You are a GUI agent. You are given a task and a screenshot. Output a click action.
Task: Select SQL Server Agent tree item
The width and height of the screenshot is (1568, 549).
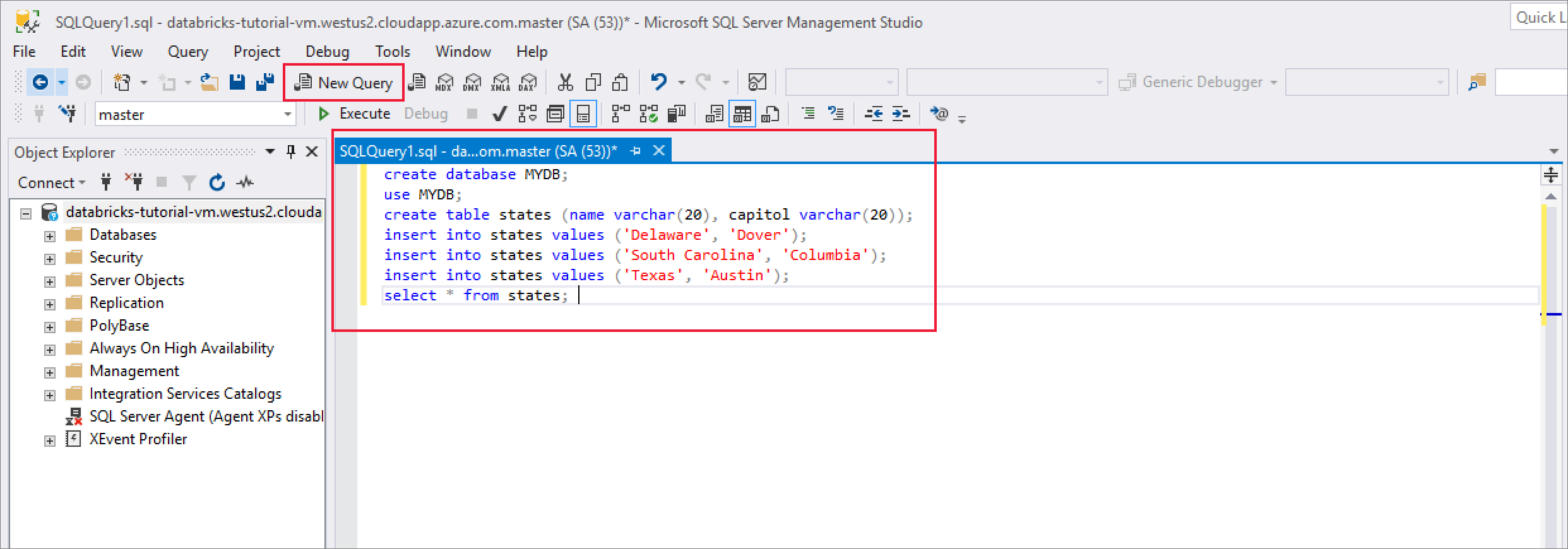tap(206, 416)
